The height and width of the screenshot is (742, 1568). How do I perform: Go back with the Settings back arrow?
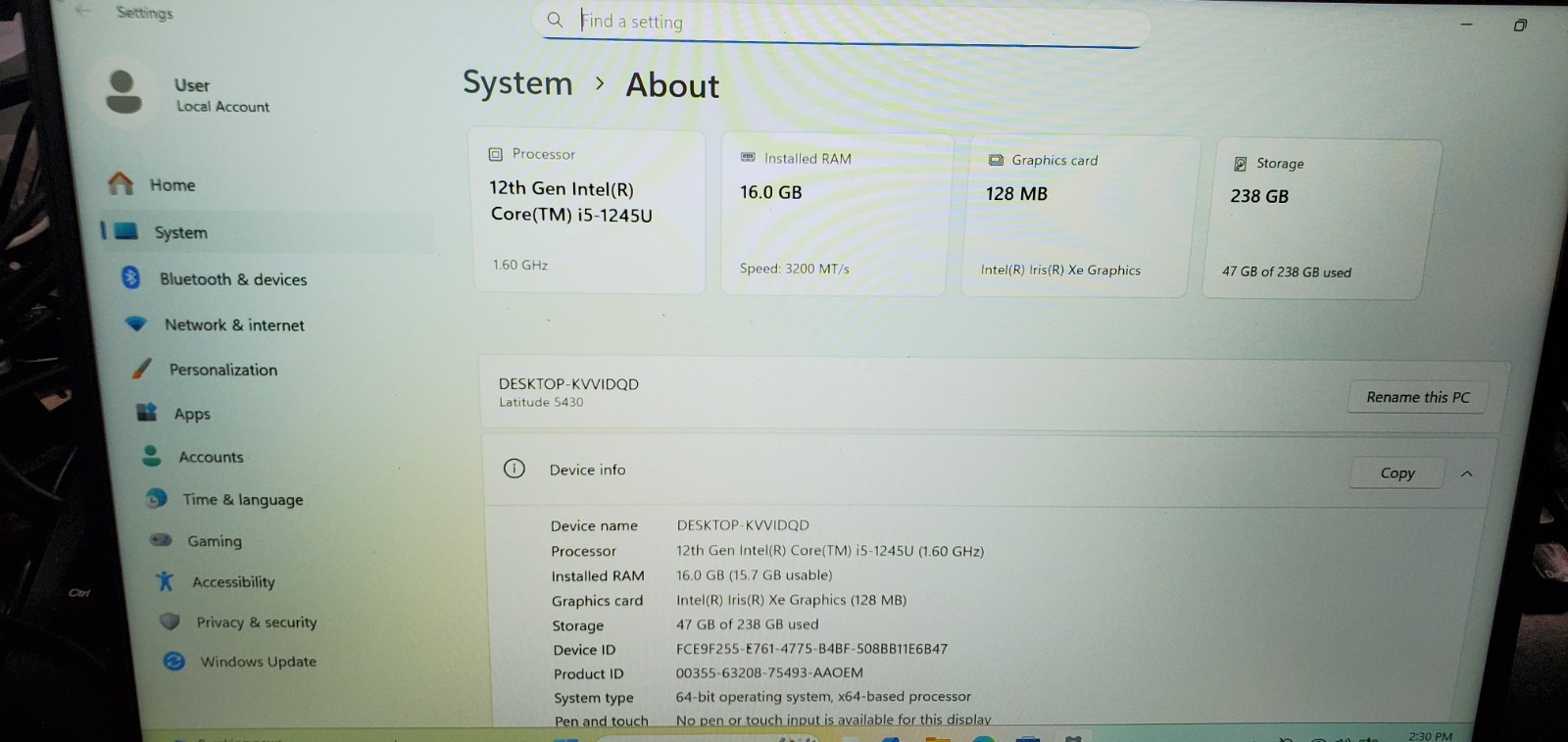tap(84, 11)
